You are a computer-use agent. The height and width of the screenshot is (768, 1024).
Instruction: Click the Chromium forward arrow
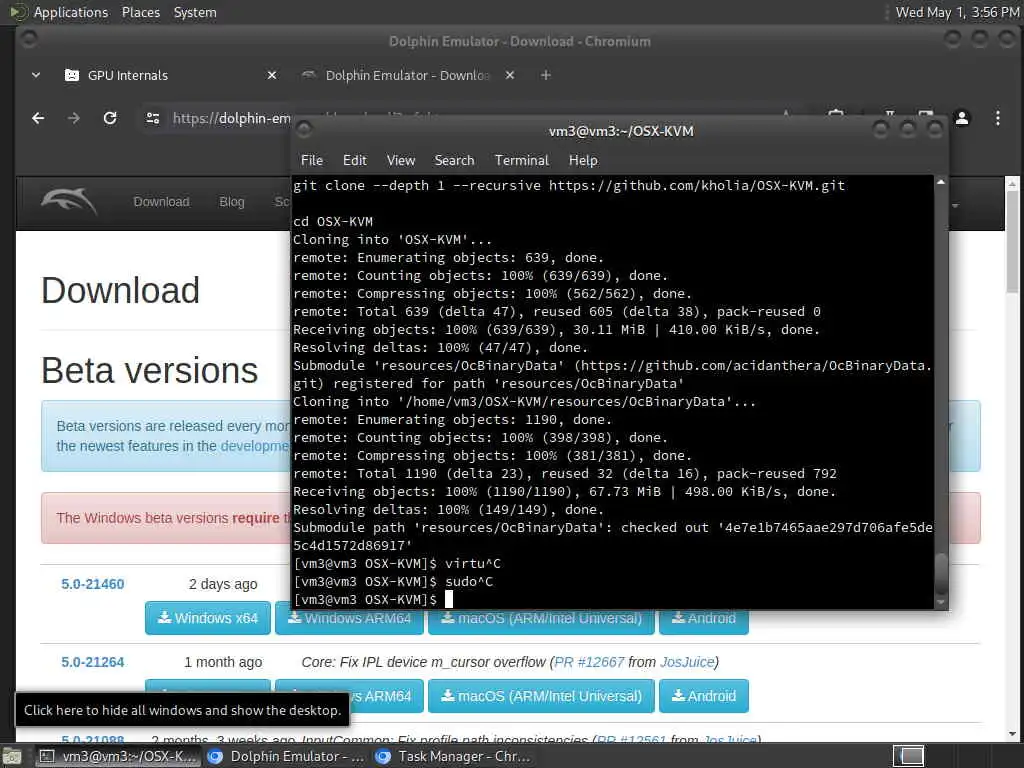74,118
